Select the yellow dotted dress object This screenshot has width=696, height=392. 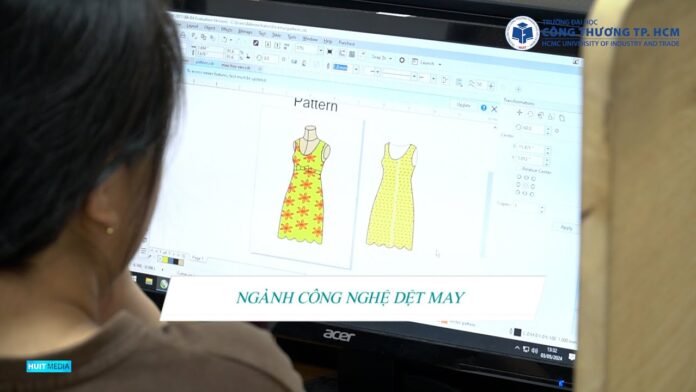point(392,196)
